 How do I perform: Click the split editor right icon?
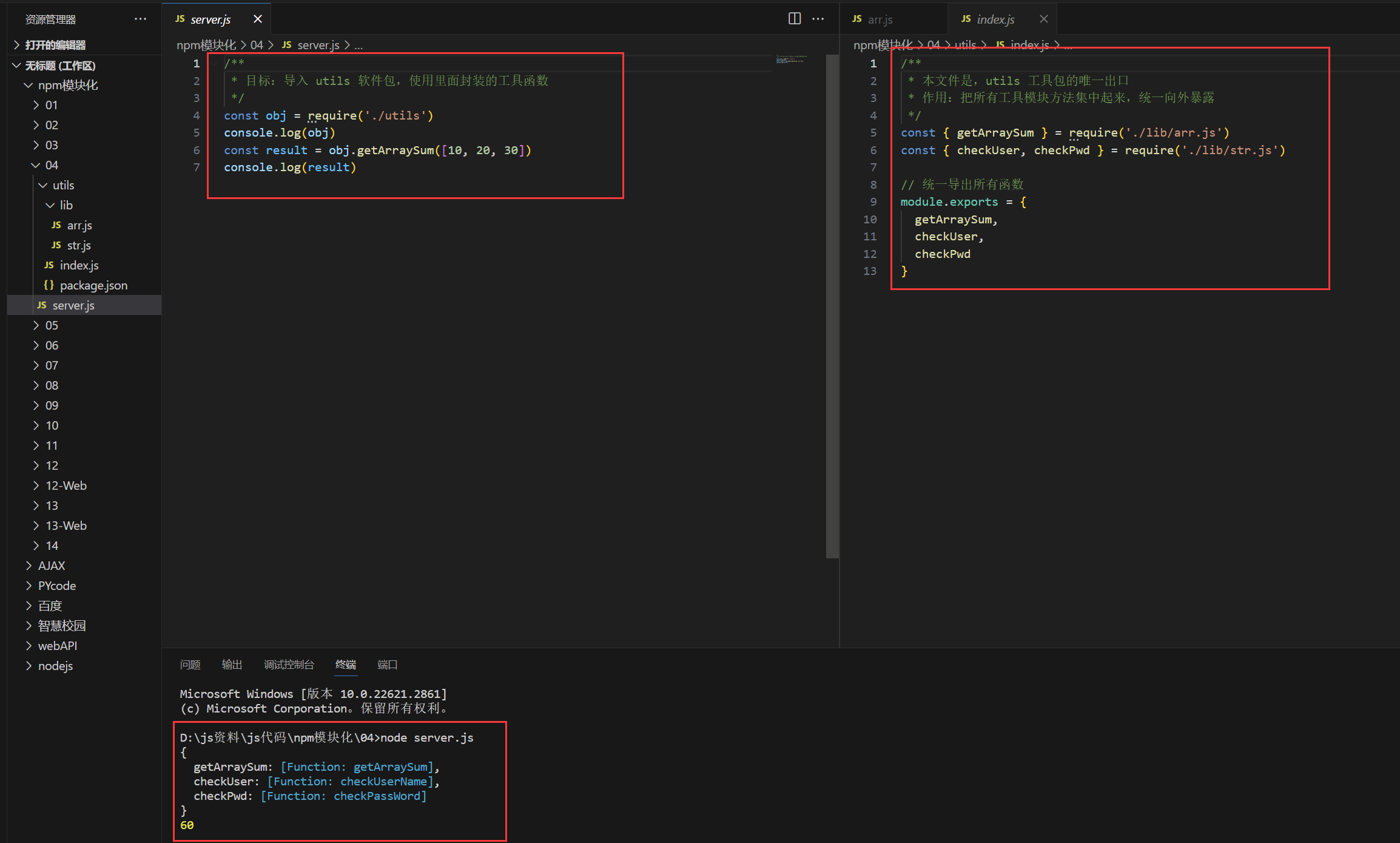point(794,19)
